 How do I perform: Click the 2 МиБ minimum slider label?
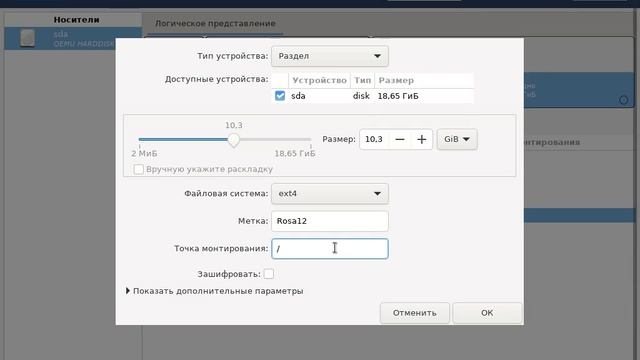[x=144, y=154]
